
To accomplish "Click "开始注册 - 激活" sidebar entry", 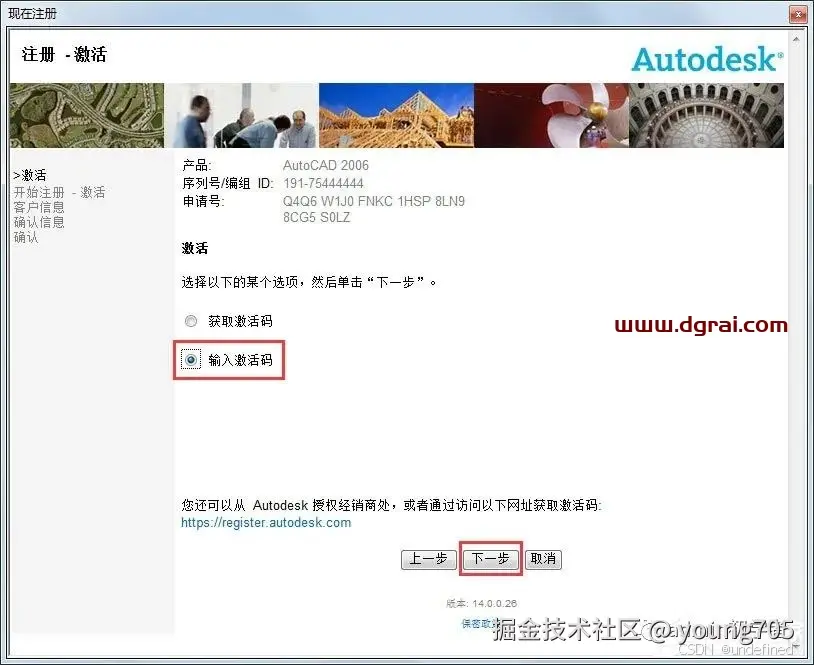I will point(58,191).
